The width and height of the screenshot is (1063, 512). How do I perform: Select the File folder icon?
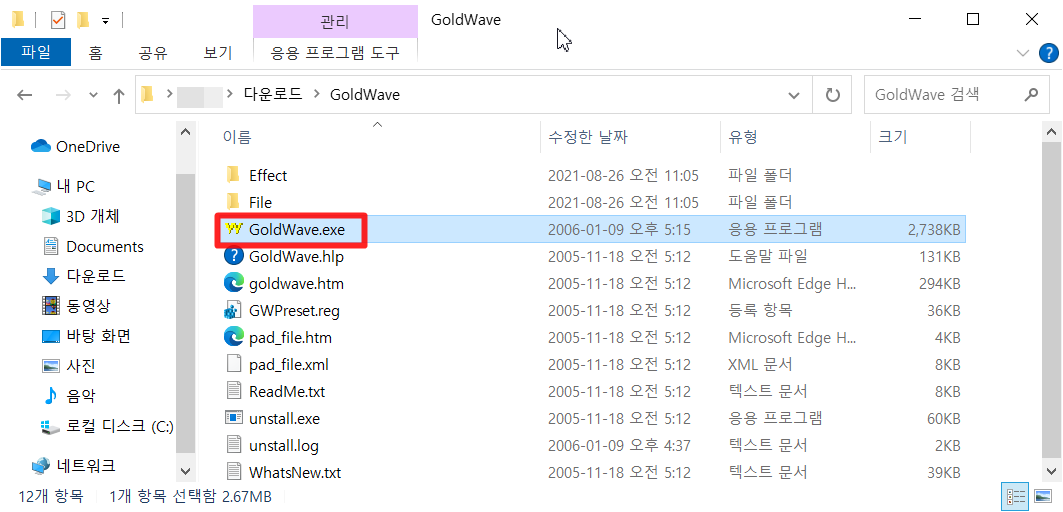[234, 202]
